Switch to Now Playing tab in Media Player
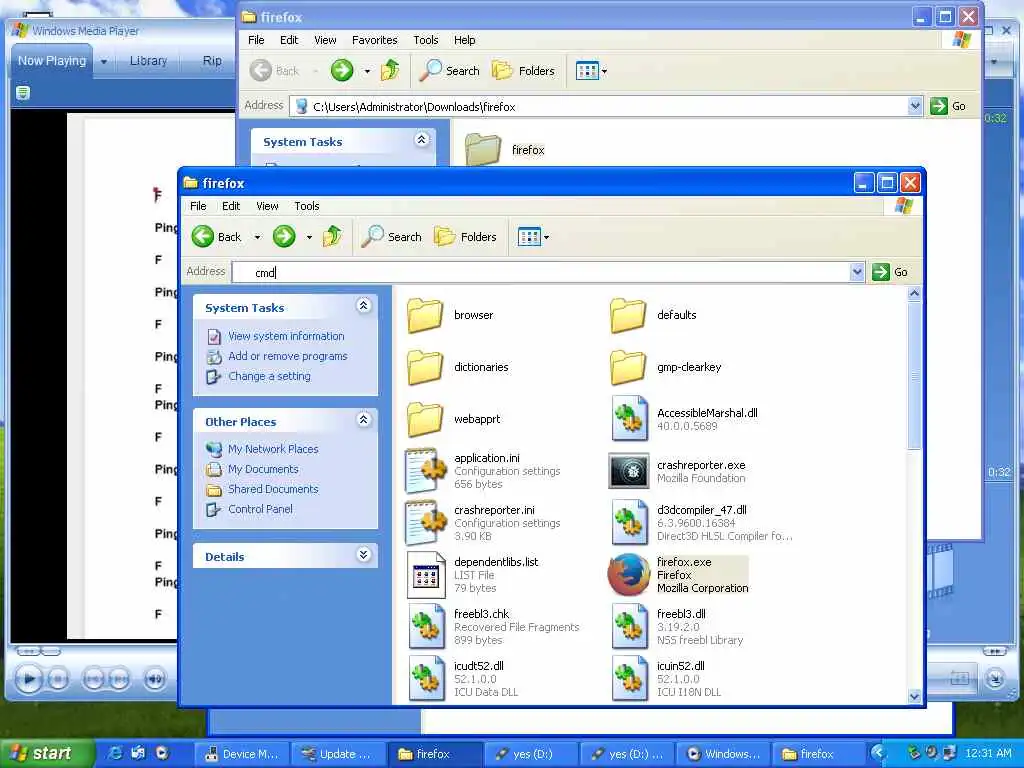1024x768 pixels. point(52,61)
